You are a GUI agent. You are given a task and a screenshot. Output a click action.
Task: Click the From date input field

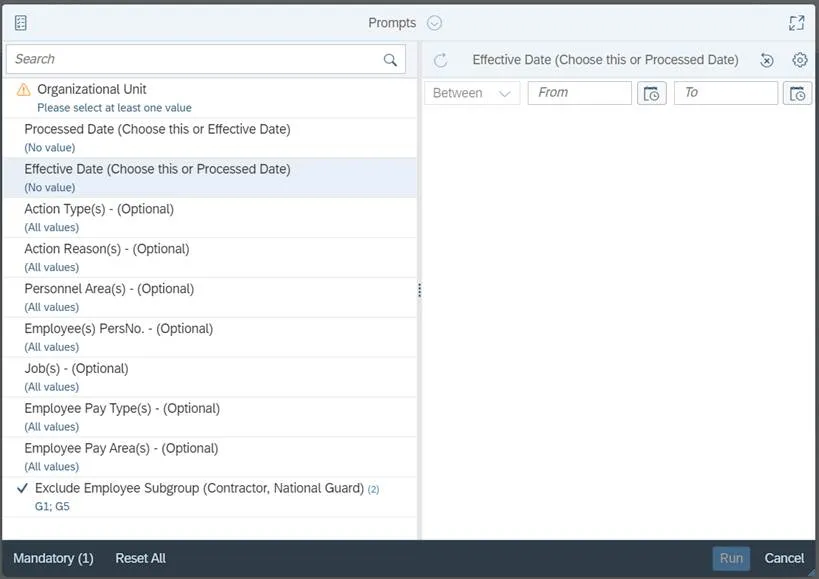(x=579, y=93)
